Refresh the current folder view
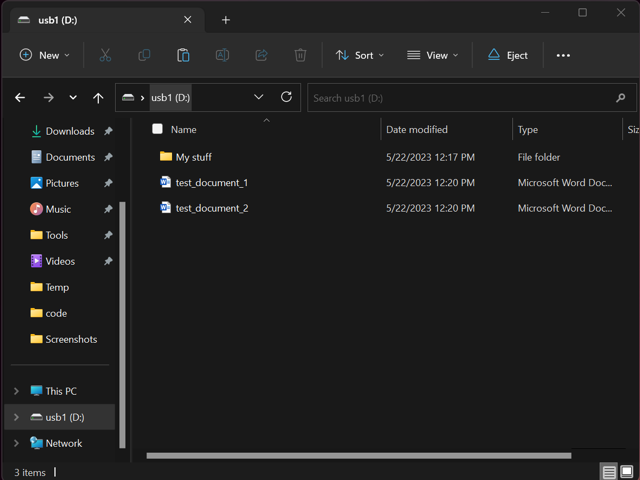Screen dimensions: 640x480 pos(287,98)
